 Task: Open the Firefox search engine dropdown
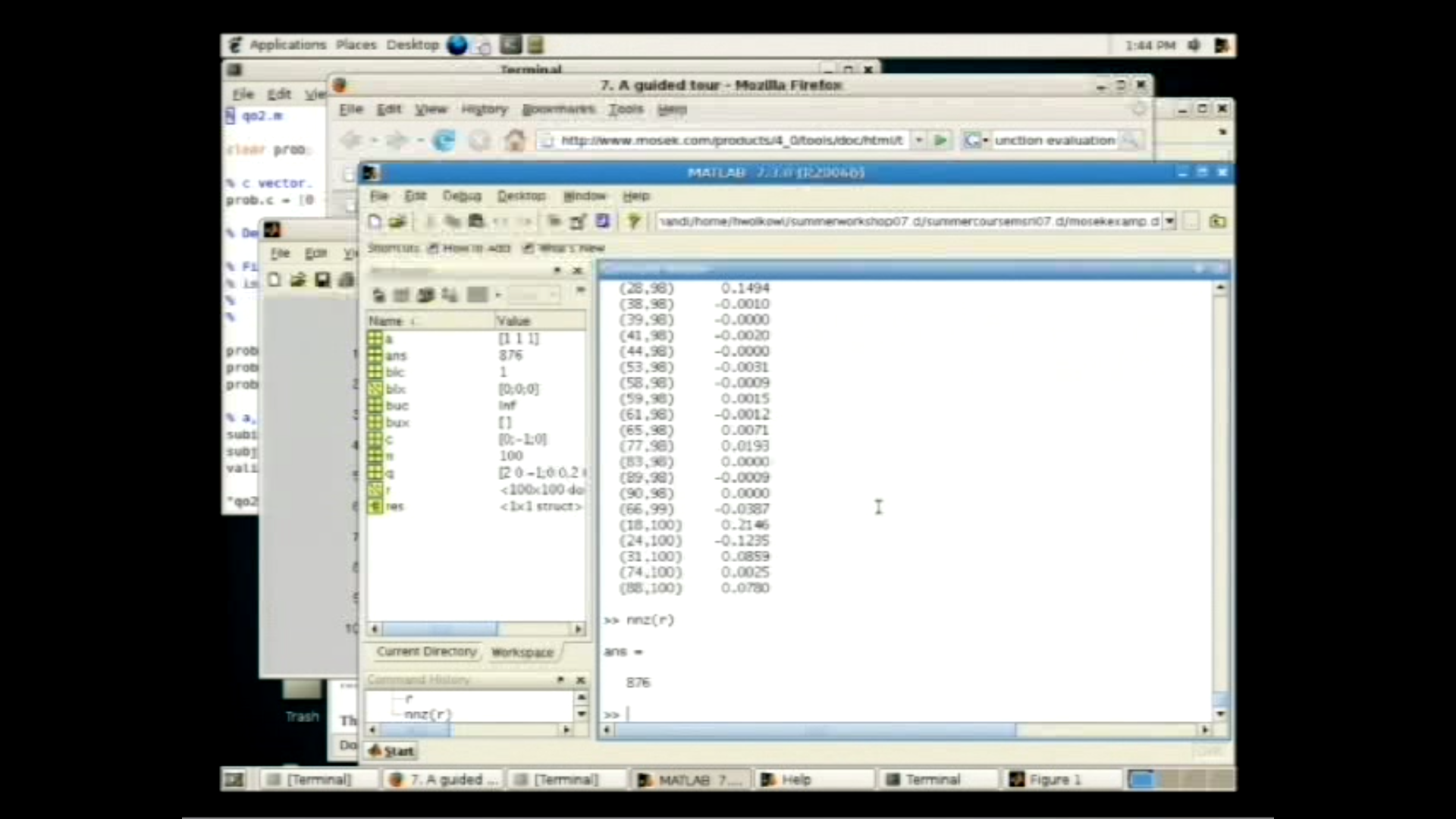click(x=975, y=140)
